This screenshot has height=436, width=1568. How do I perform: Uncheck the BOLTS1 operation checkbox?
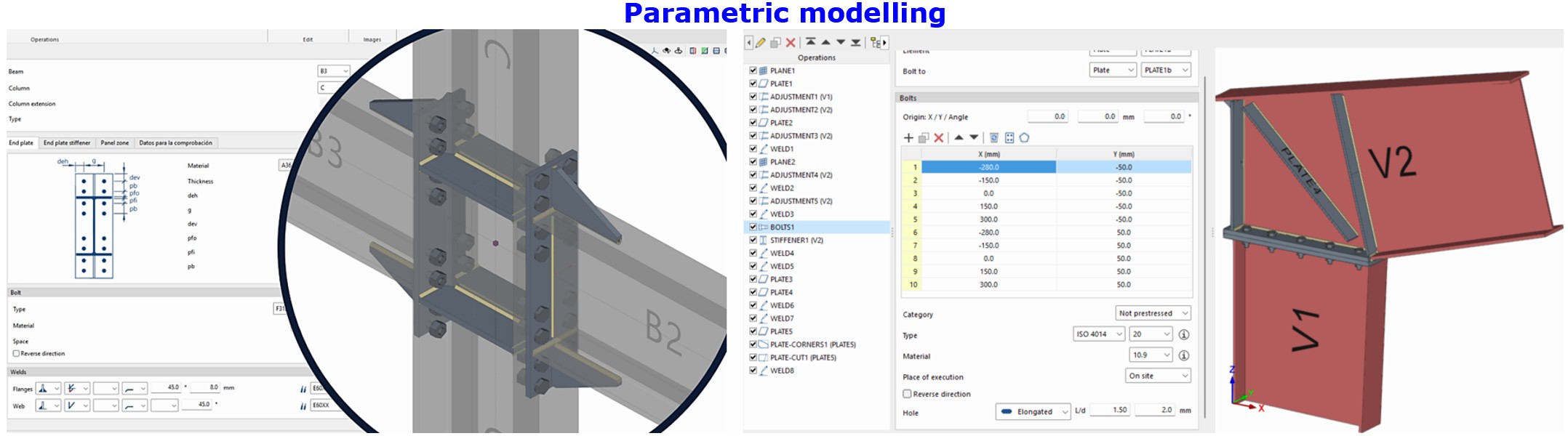pos(753,227)
